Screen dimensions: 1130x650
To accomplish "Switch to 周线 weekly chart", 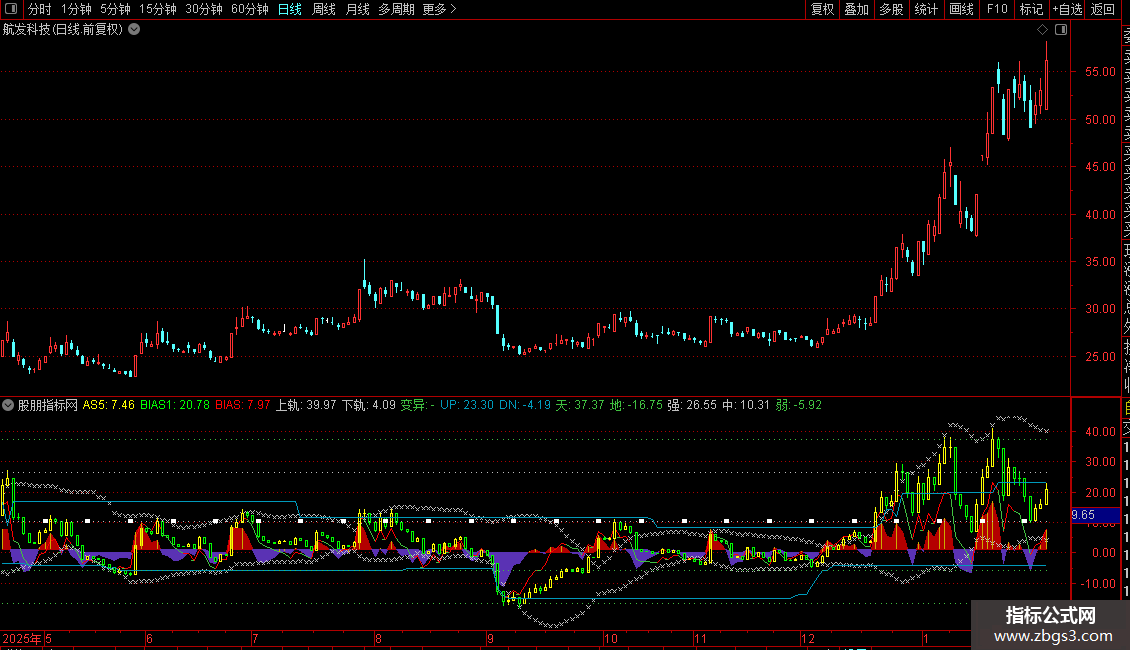I will click(x=324, y=9).
